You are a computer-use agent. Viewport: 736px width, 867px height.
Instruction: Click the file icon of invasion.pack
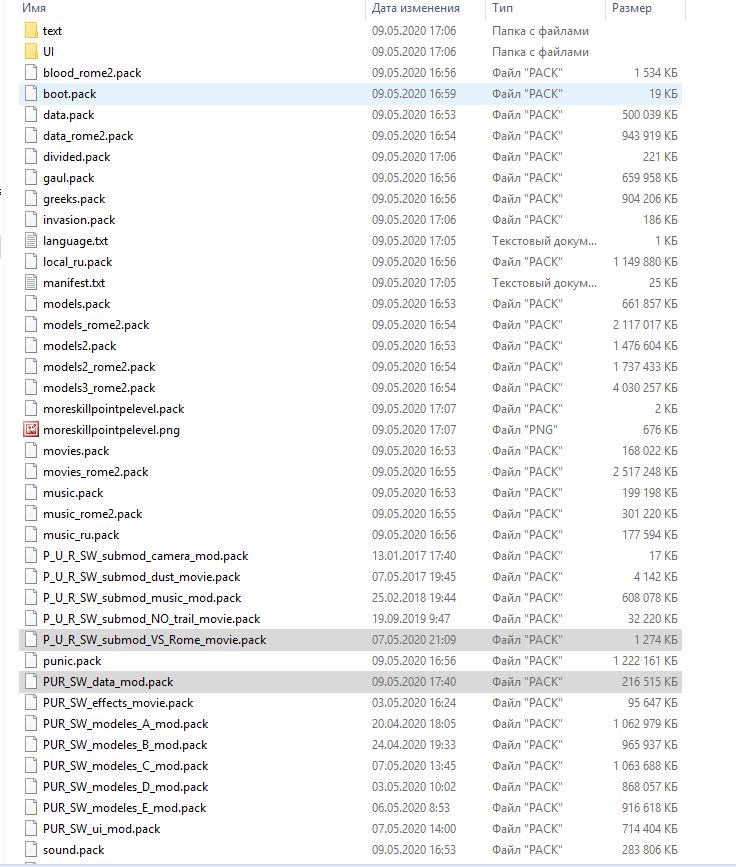(x=31, y=220)
